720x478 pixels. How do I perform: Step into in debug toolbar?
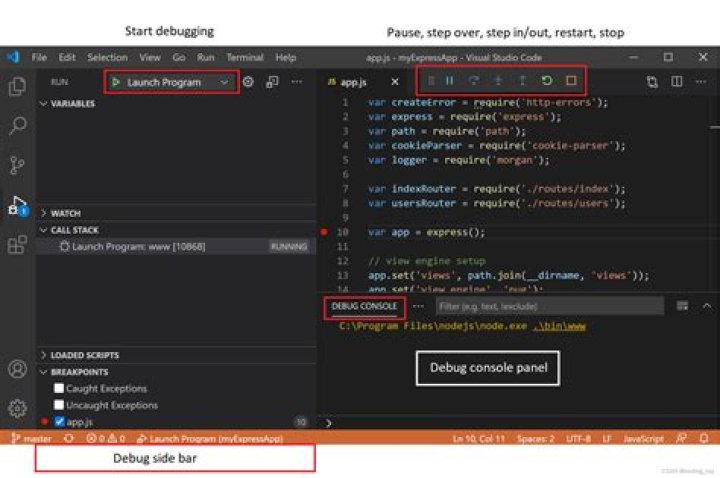(x=498, y=81)
